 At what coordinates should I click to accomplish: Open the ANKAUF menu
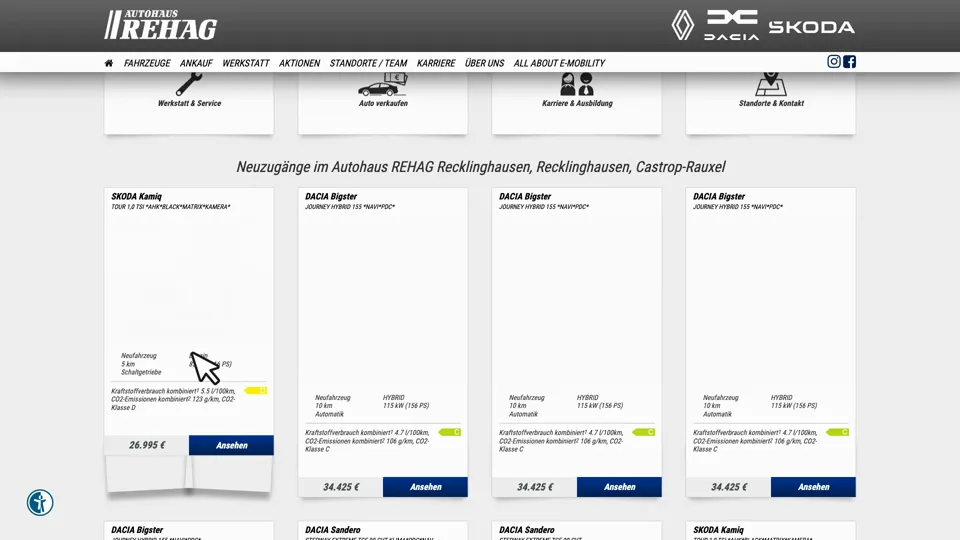pyautogui.click(x=196, y=63)
